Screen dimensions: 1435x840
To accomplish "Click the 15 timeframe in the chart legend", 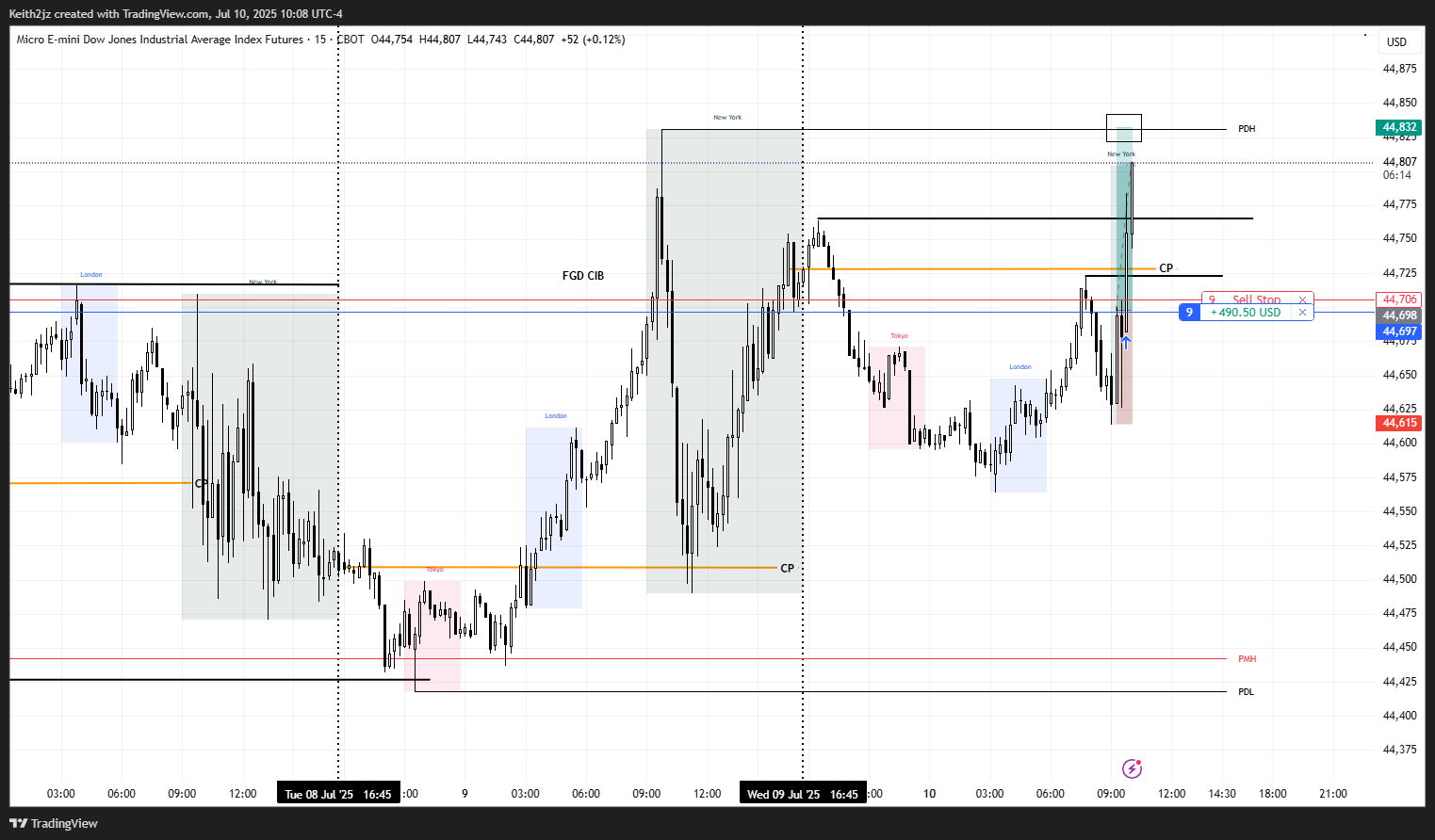I will pos(320,40).
